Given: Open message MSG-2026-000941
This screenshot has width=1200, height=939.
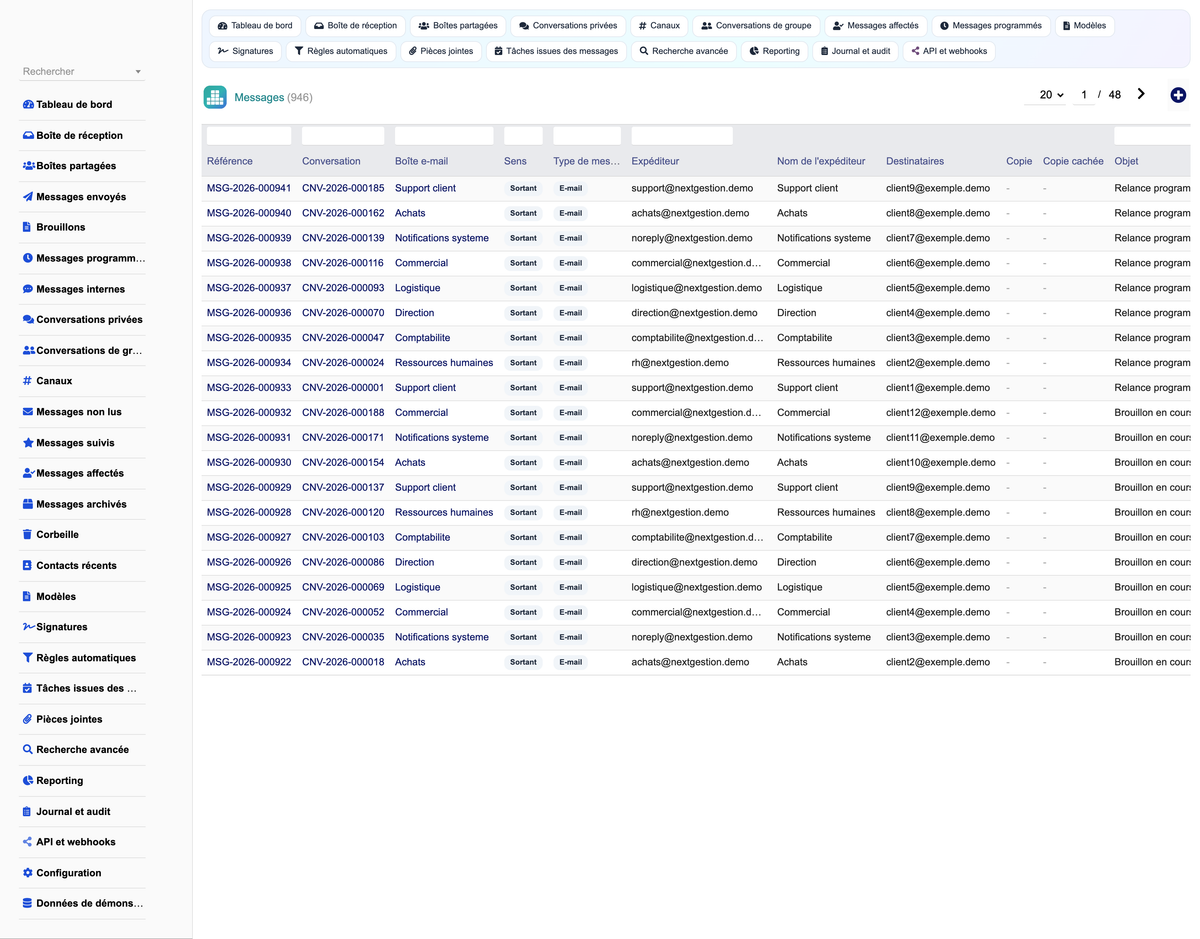Looking at the screenshot, I should pyautogui.click(x=249, y=188).
